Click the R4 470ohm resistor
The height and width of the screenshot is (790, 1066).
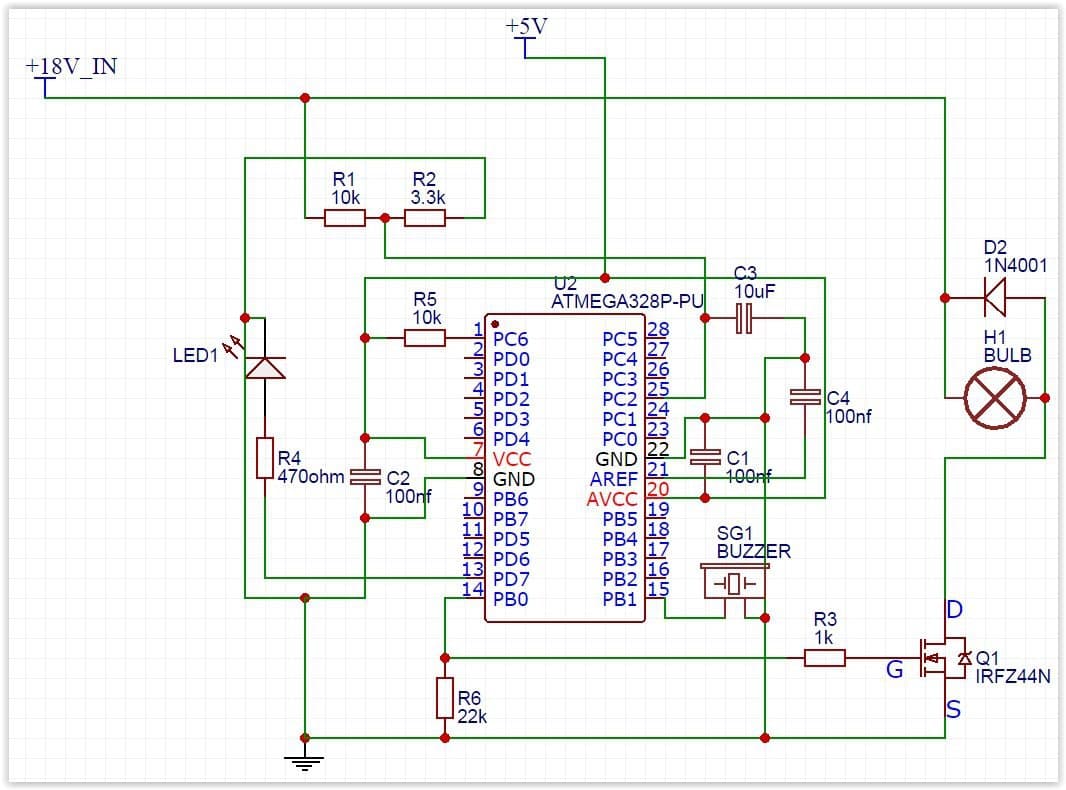pyautogui.click(x=264, y=458)
